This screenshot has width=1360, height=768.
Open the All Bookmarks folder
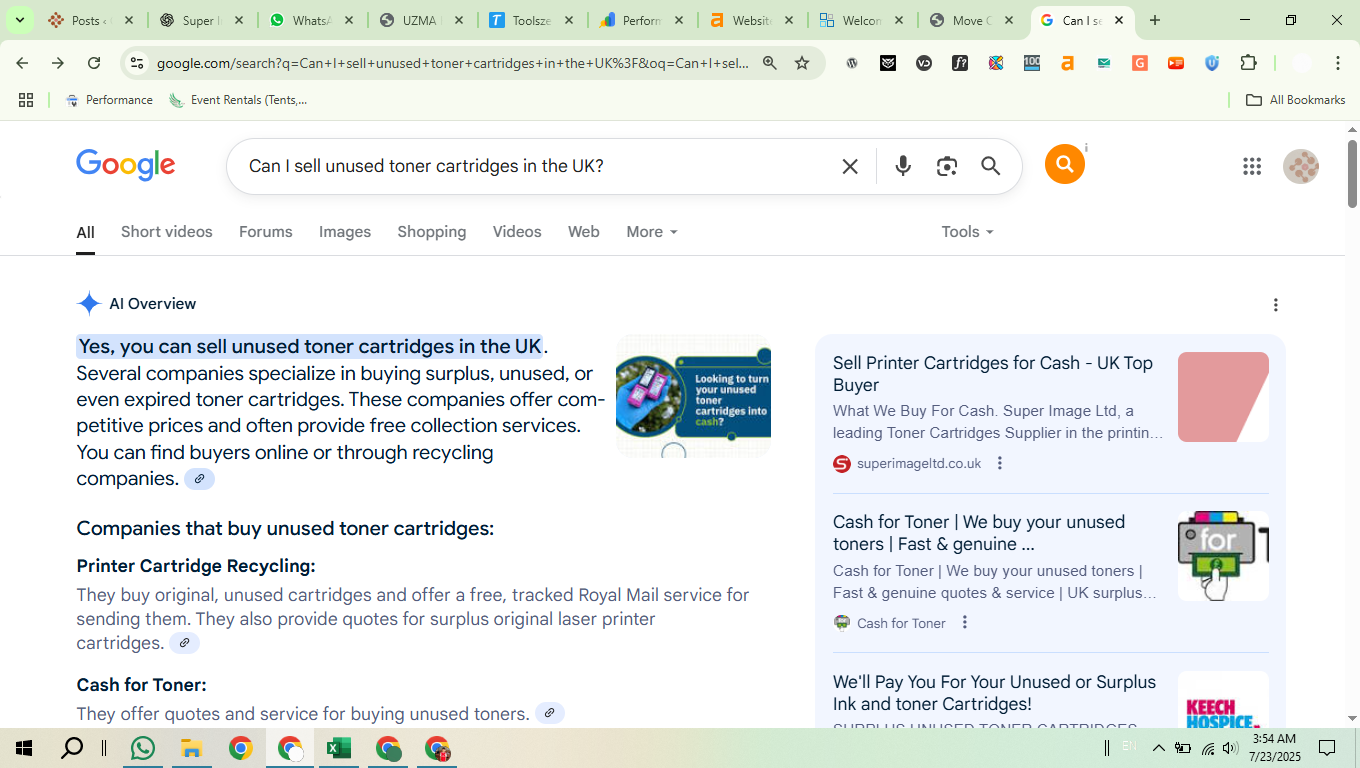(1296, 100)
